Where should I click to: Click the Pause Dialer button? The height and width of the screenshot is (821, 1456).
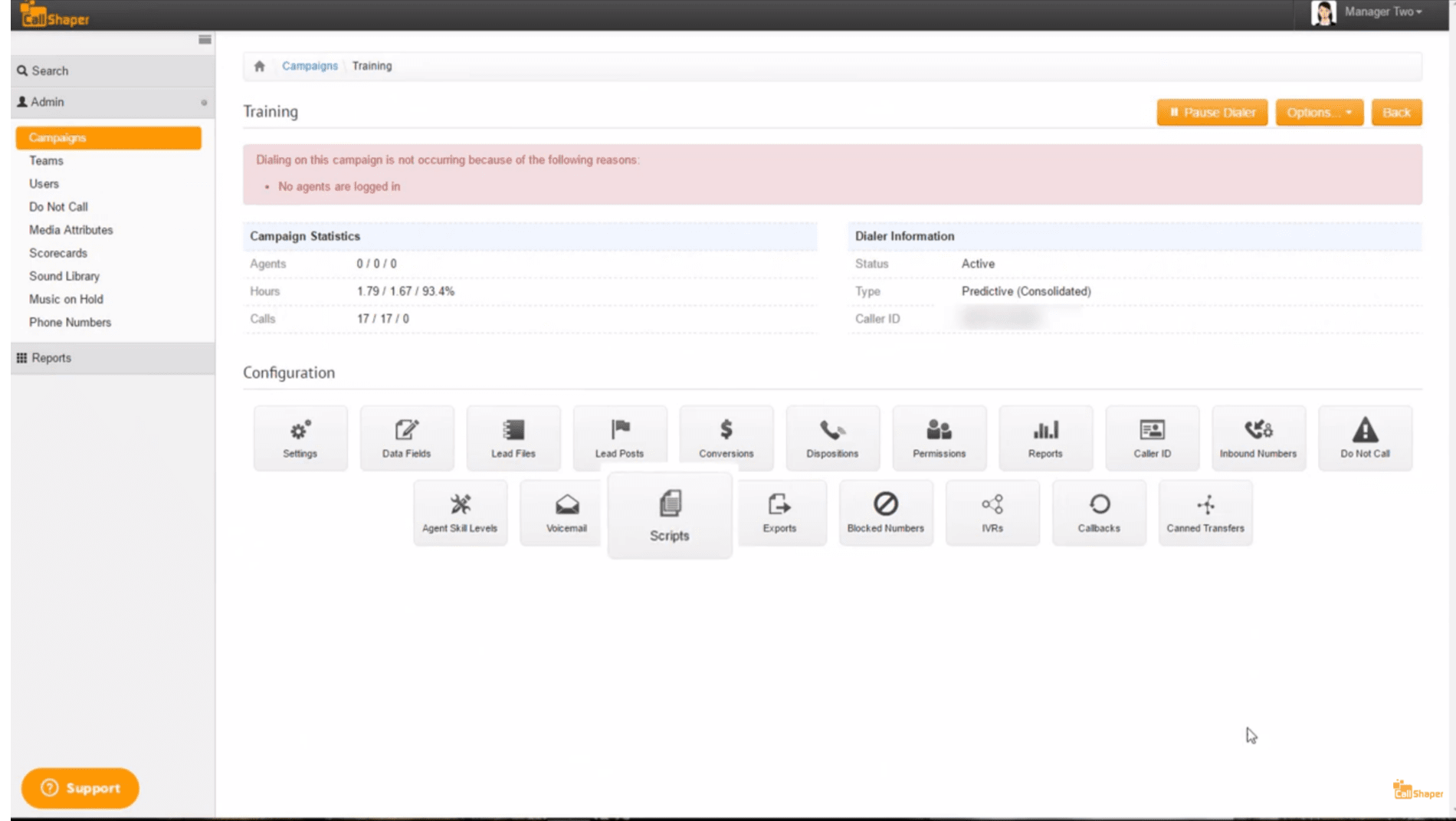click(1212, 113)
